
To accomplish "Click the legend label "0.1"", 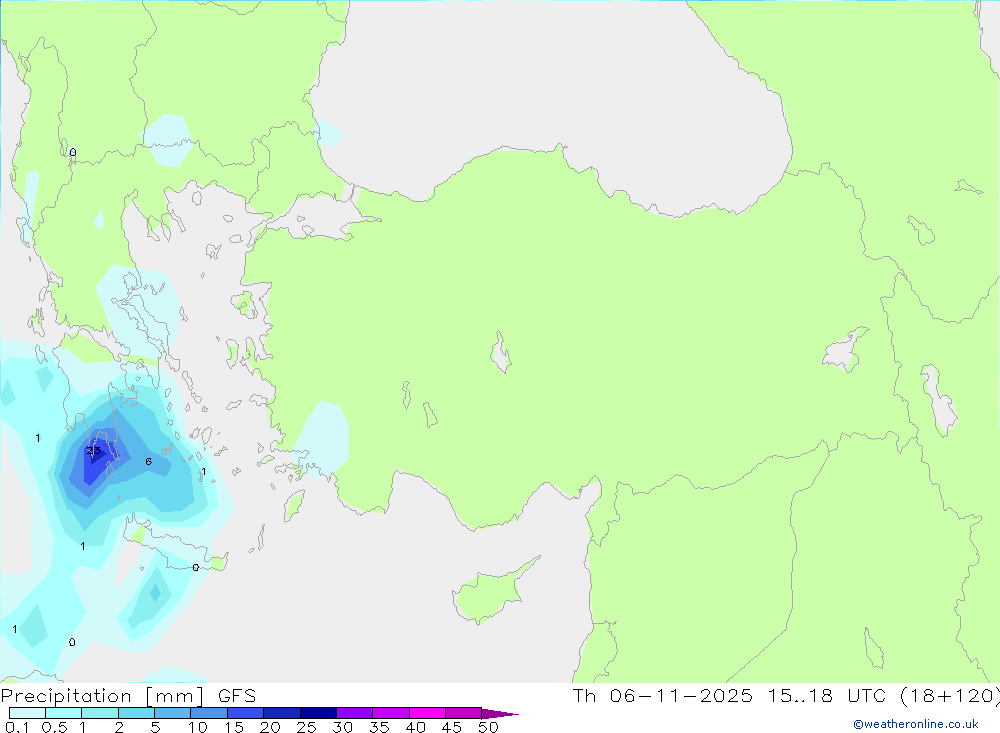I will click(17, 727).
